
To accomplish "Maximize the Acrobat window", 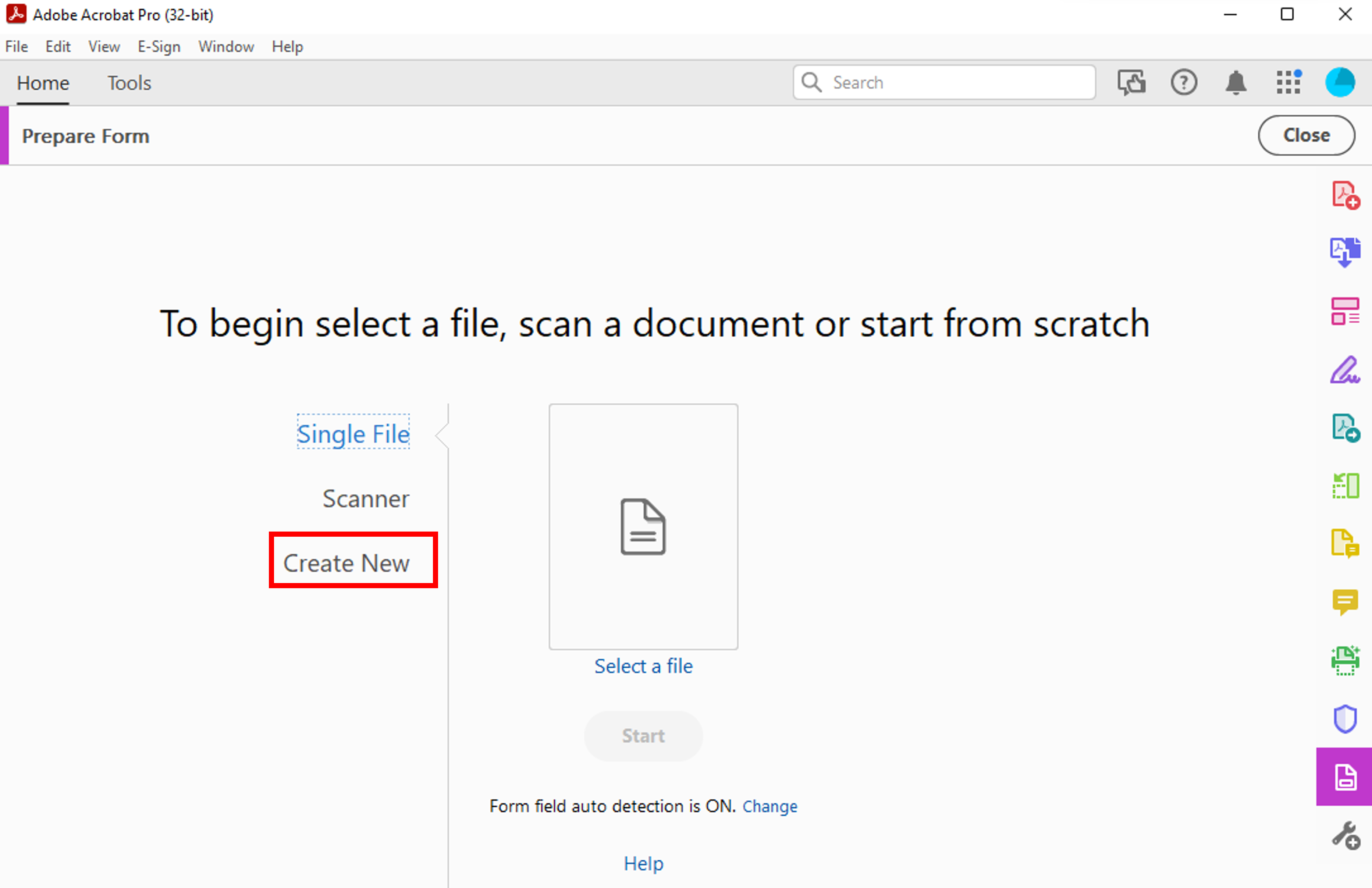I will (x=1287, y=14).
